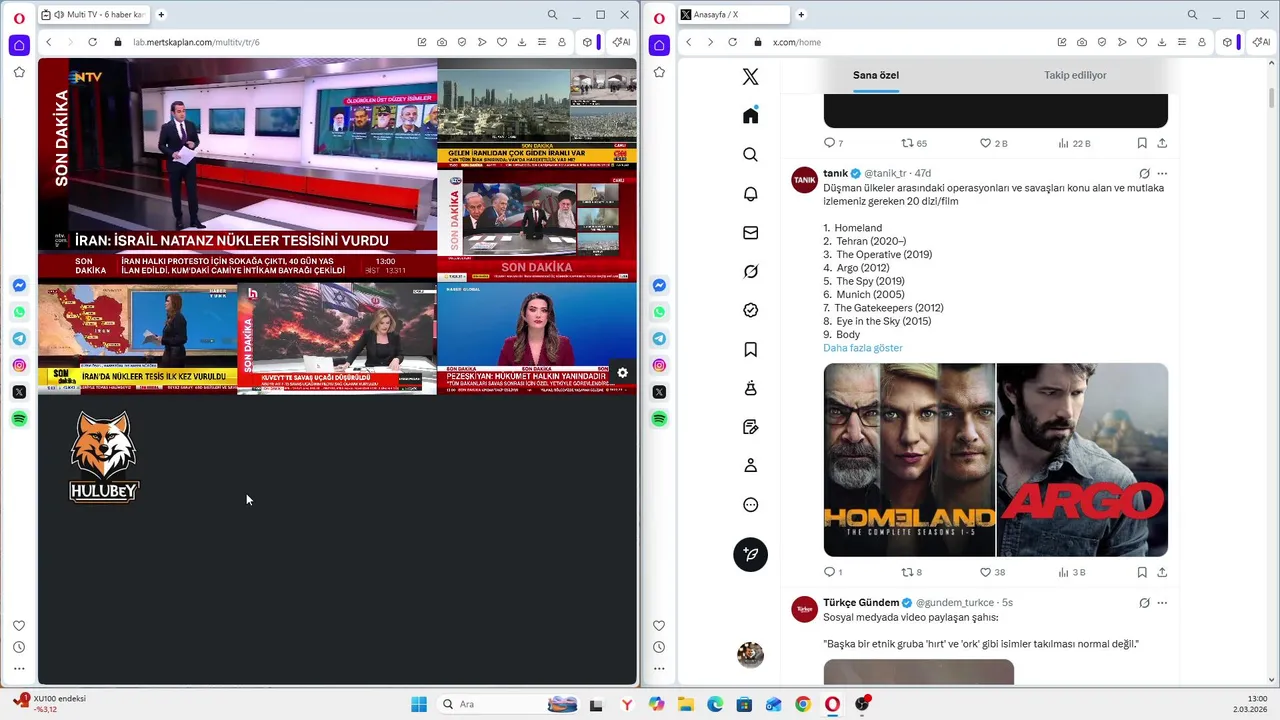This screenshot has height=720, width=1280.
Task: Bookmark the tanık post
Action: coord(1142,572)
